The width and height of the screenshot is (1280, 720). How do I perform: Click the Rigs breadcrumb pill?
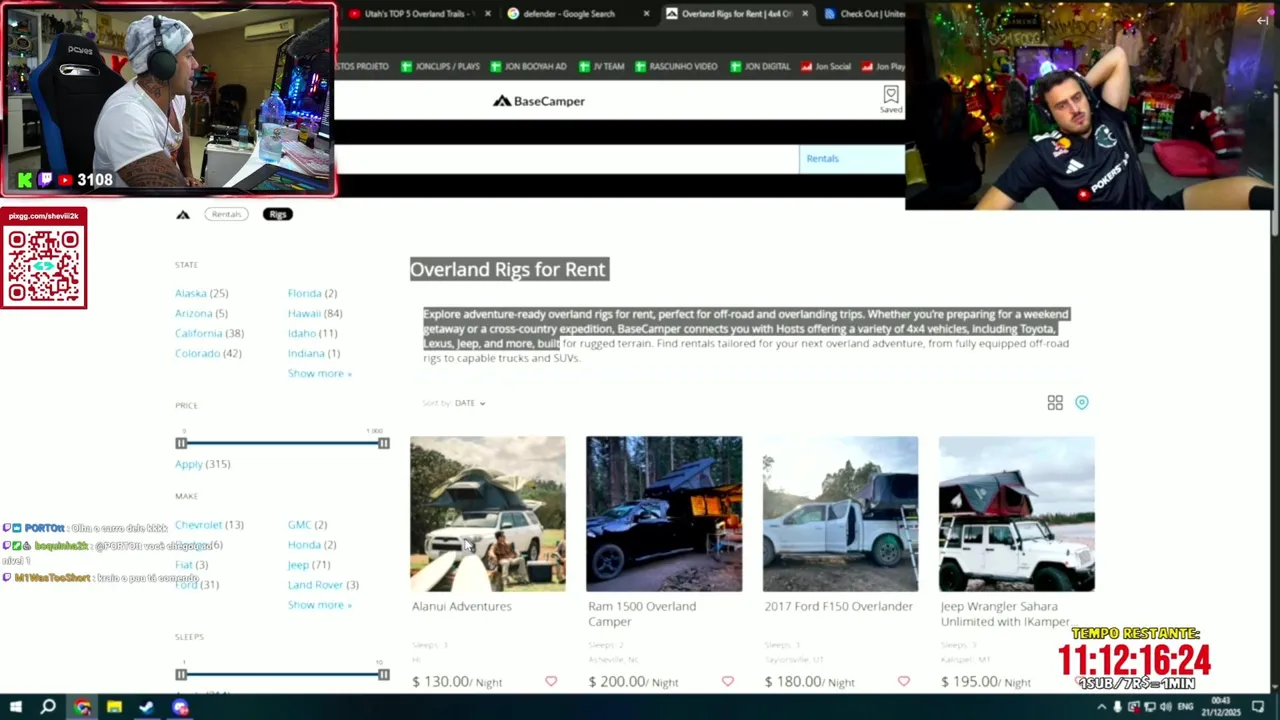(278, 214)
